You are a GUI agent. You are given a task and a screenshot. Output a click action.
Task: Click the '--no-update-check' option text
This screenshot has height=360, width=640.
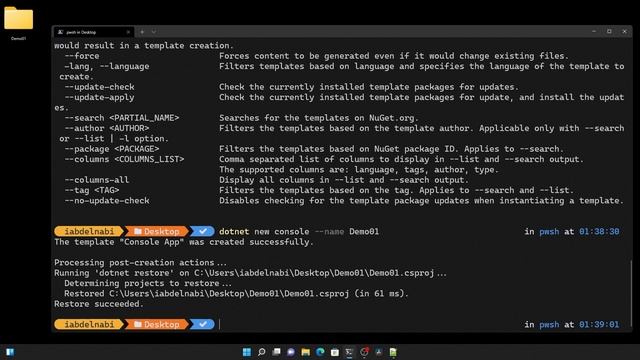(107, 201)
